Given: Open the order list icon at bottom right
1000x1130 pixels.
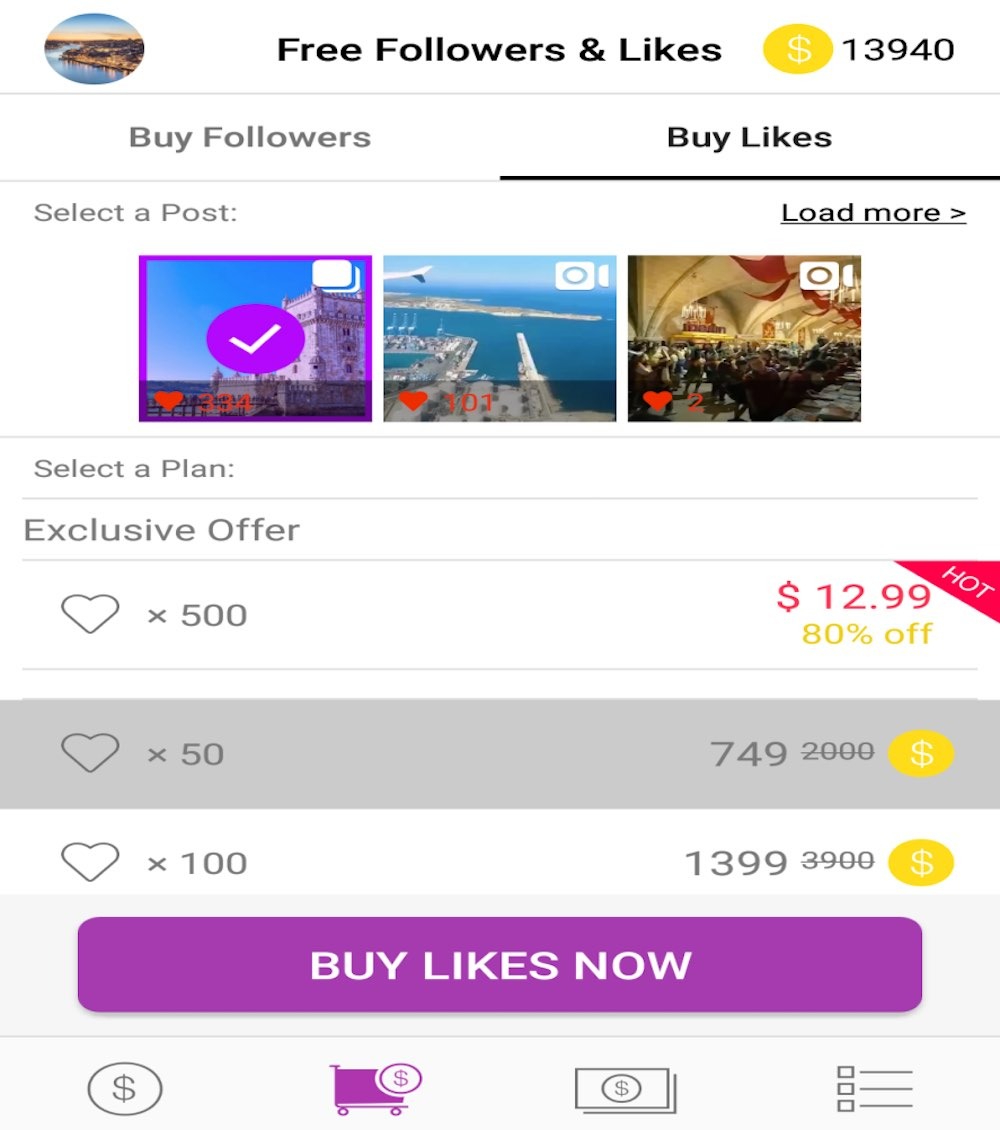Looking at the screenshot, I should pyautogui.click(x=876, y=1087).
